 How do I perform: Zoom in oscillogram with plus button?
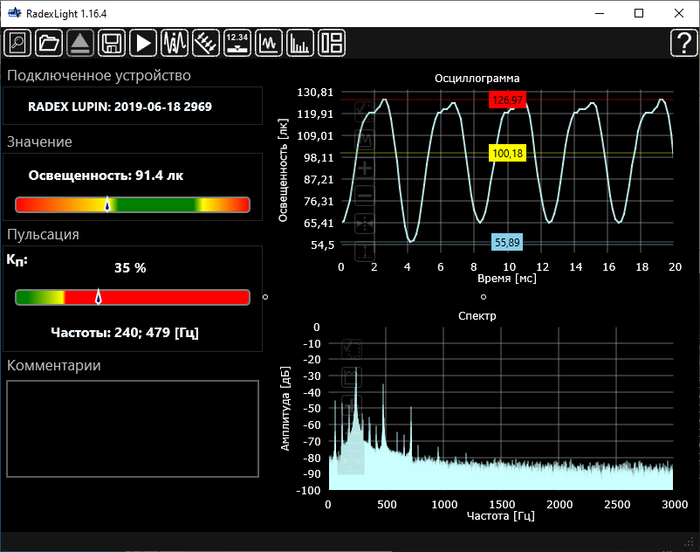(x=365, y=167)
